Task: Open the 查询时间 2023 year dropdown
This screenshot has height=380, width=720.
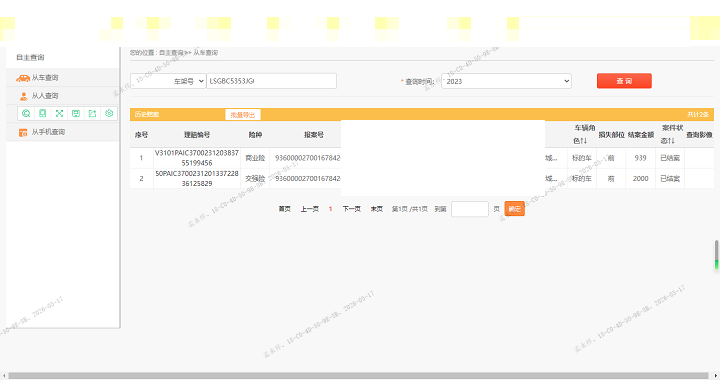Action: click(506, 81)
